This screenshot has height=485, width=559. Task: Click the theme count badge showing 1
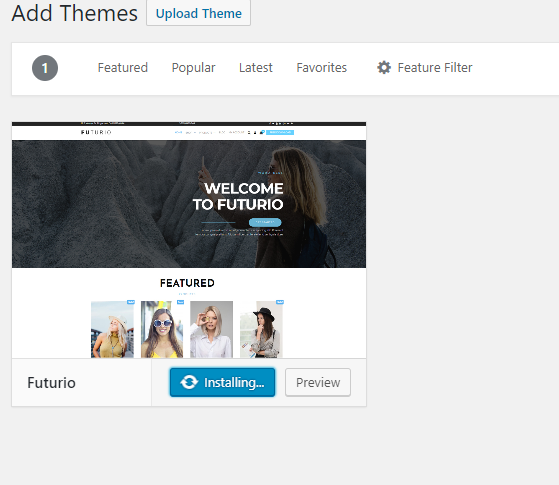(x=45, y=68)
